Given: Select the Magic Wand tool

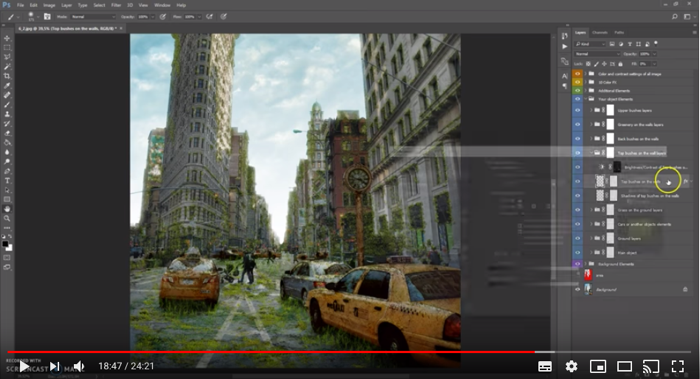Looking at the screenshot, I should tap(7, 67).
